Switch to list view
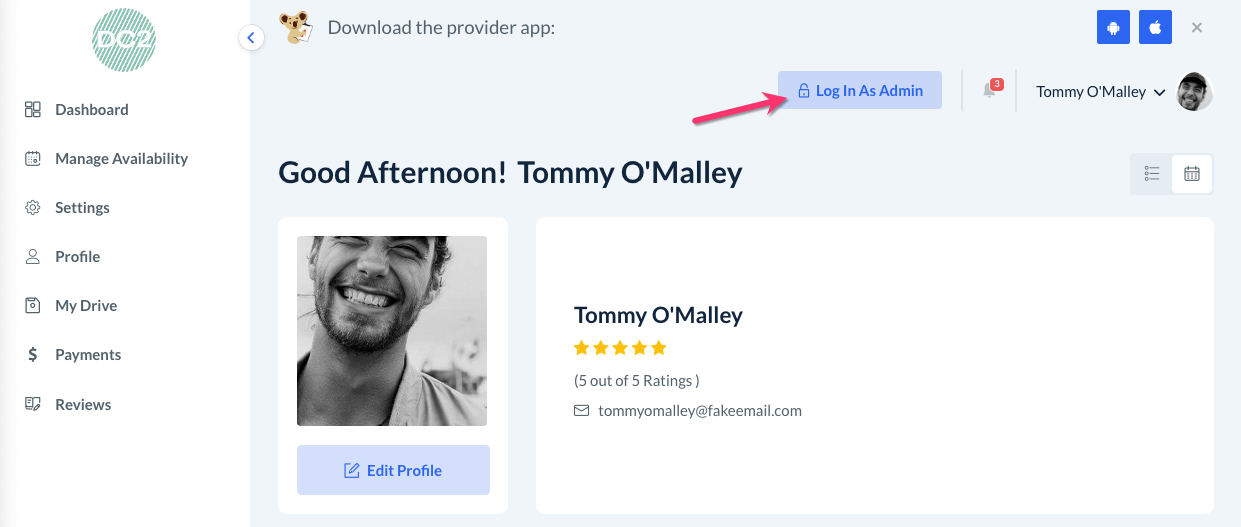Viewport: 1241px width, 527px height. [x=1151, y=174]
